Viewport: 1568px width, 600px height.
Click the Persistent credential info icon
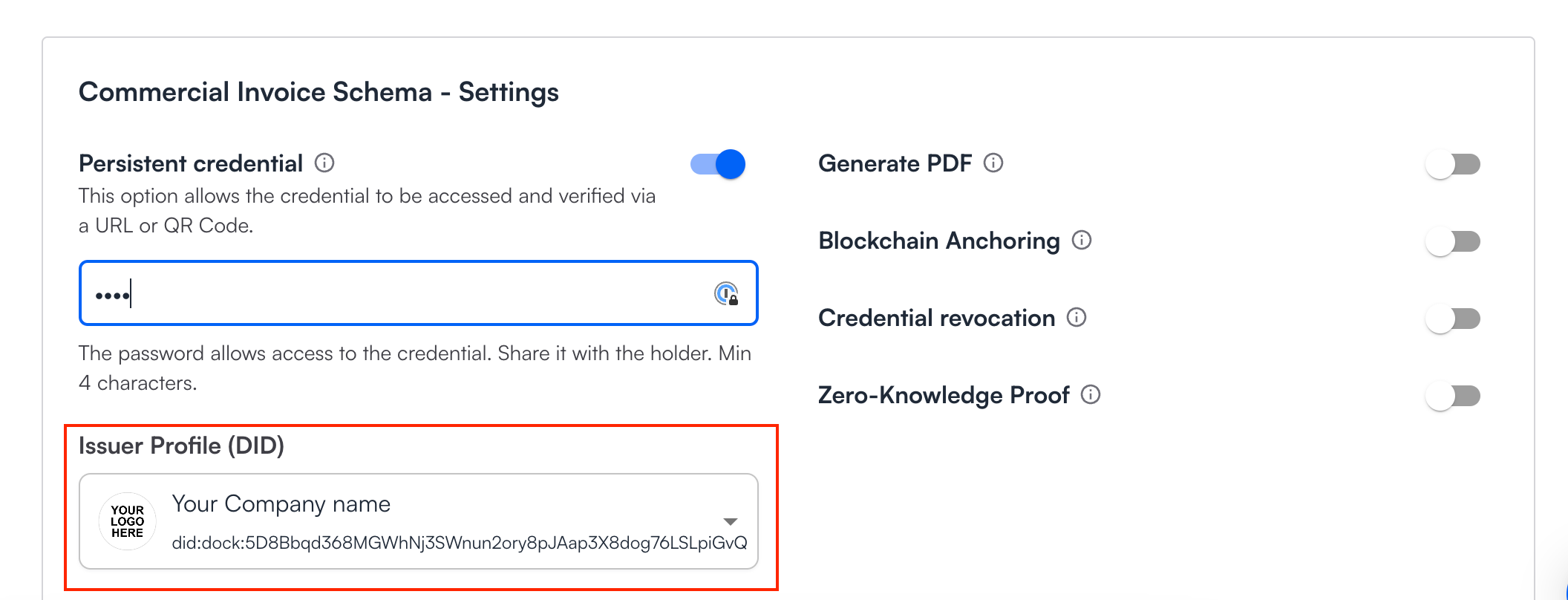324,163
